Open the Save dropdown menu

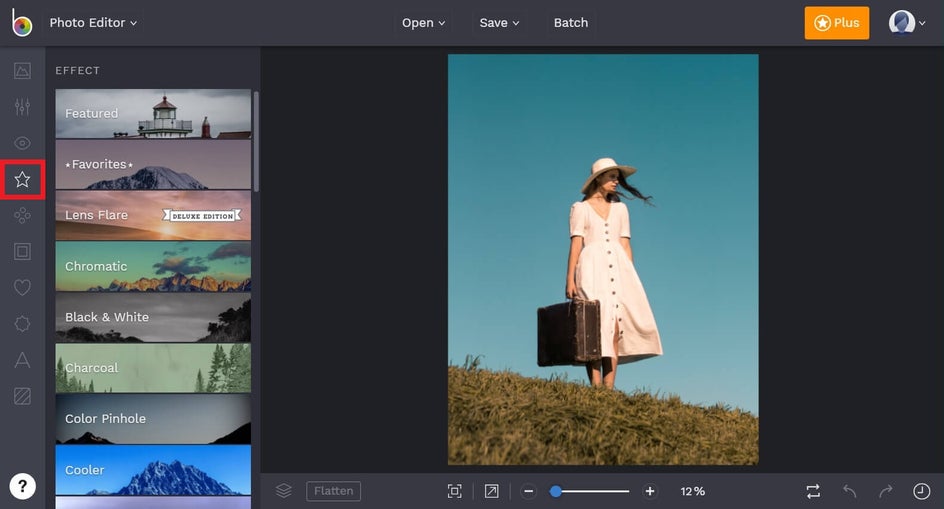(x=499, y=22)
